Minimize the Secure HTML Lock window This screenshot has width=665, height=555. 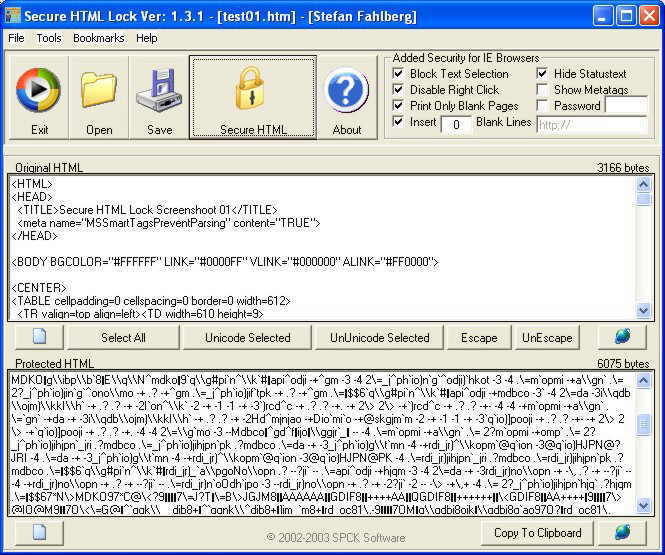[x=602, y=16]
